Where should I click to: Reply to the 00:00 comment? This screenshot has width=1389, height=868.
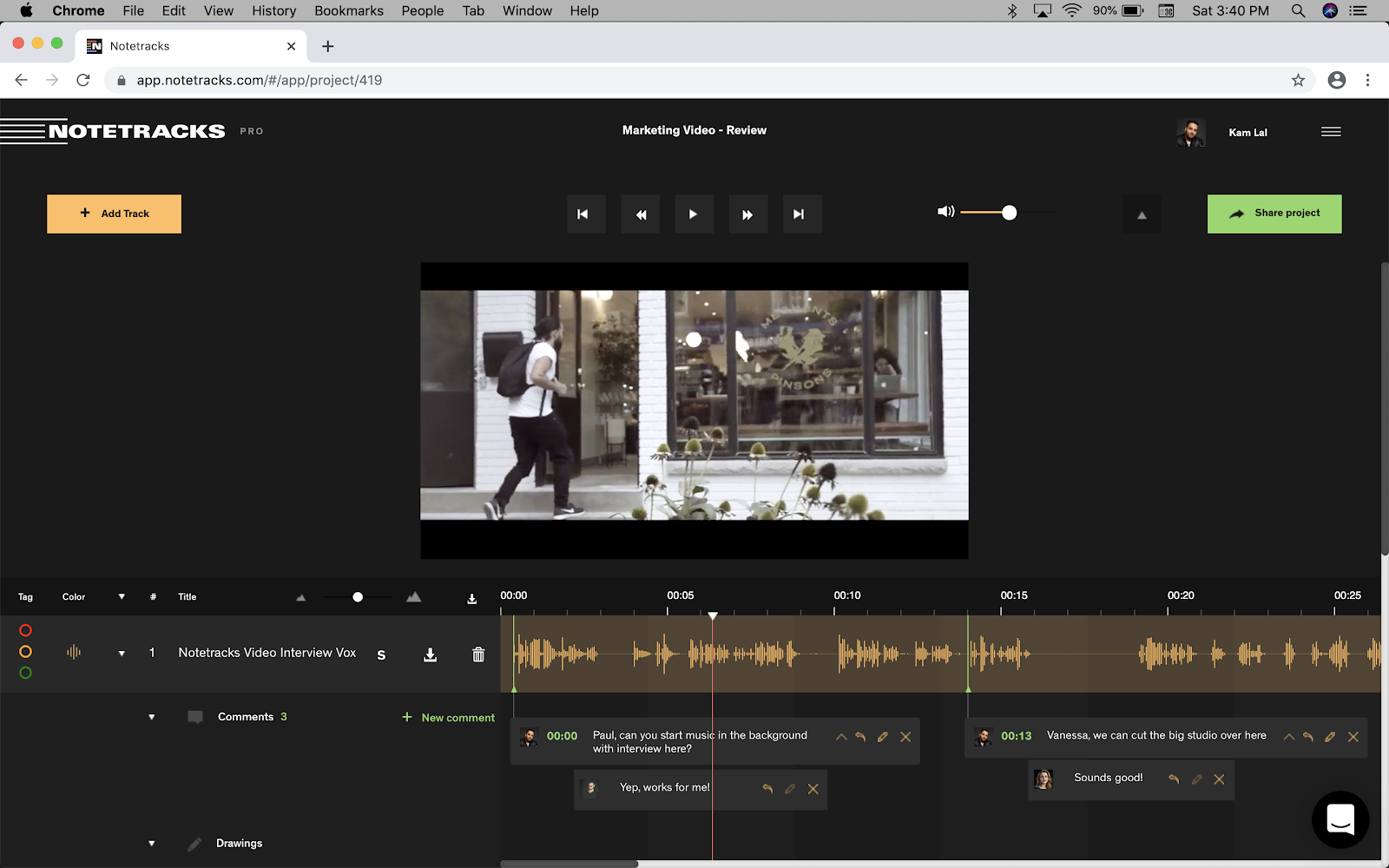pos(860,737)
